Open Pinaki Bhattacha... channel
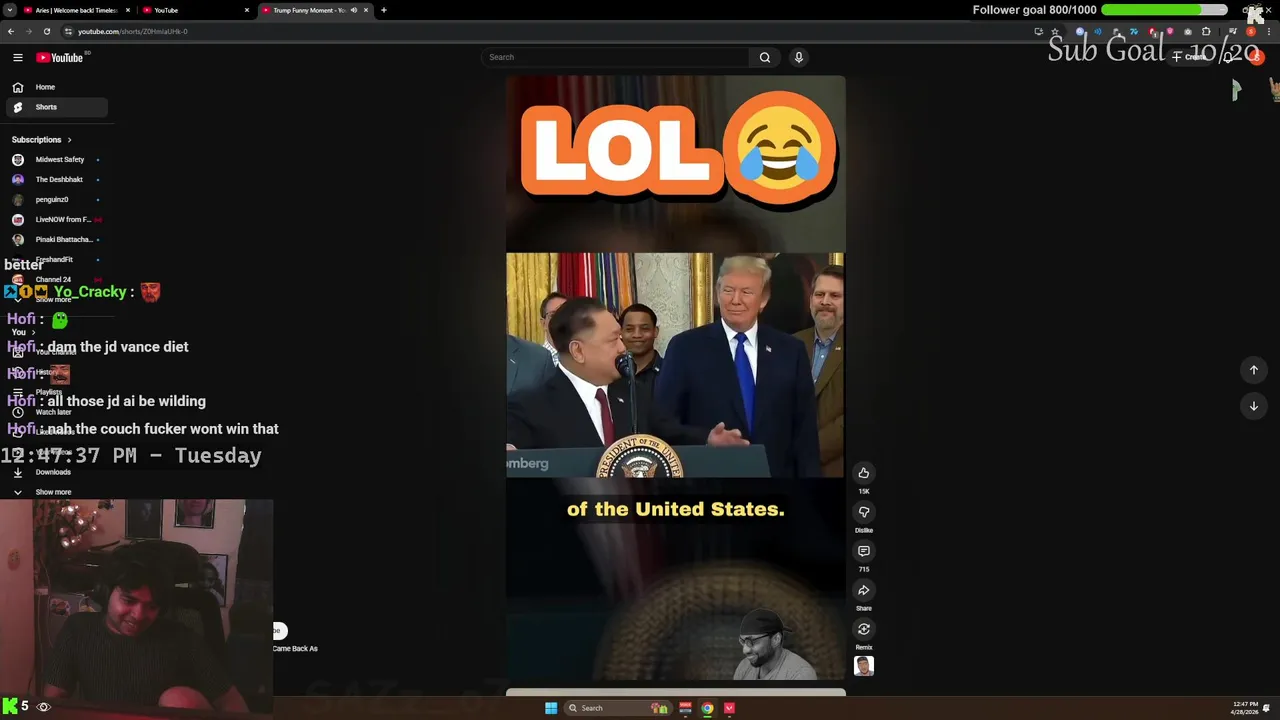 [56, 240]
